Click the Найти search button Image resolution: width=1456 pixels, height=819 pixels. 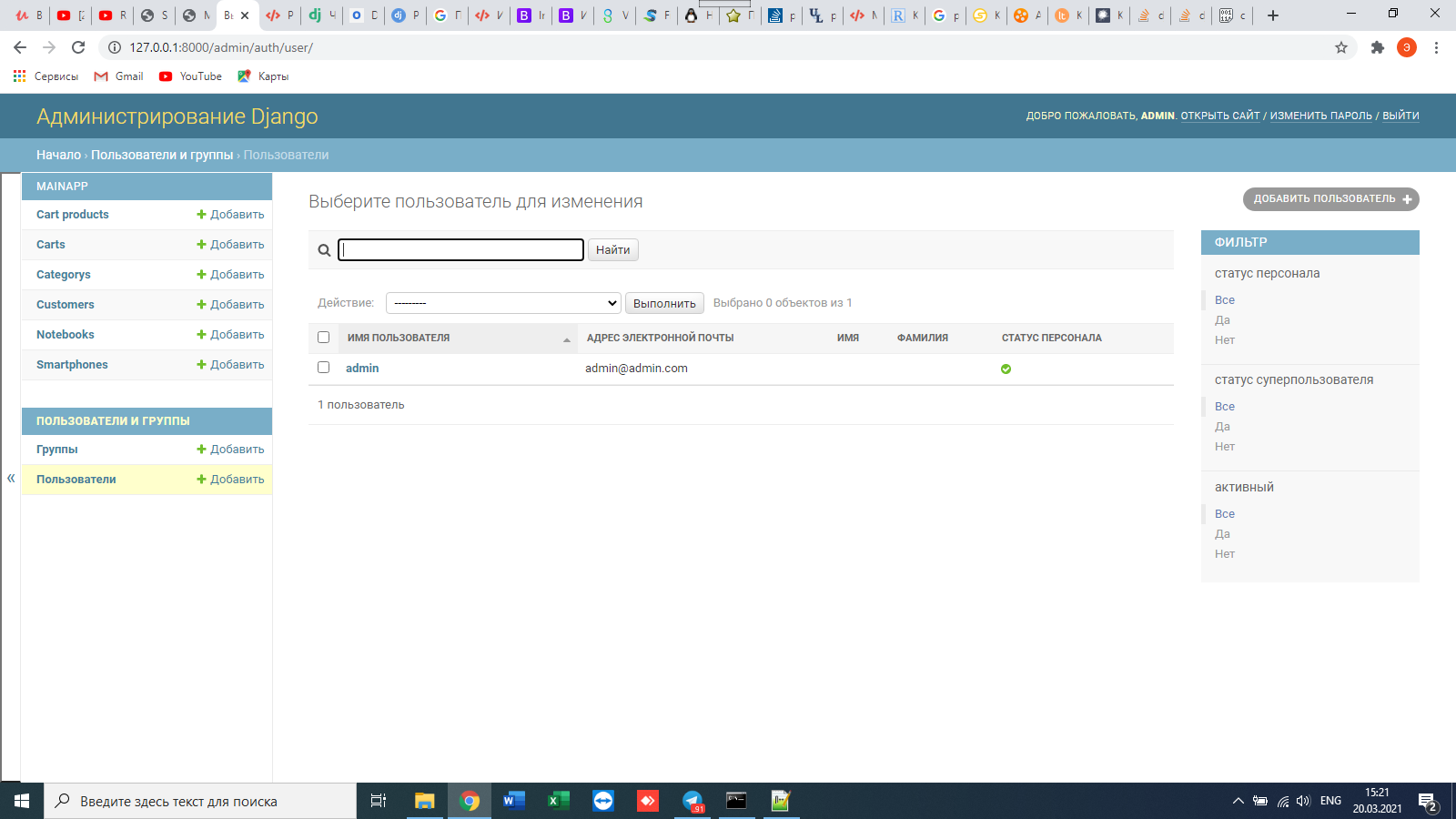pyautogui.click(x=613, y=250)
